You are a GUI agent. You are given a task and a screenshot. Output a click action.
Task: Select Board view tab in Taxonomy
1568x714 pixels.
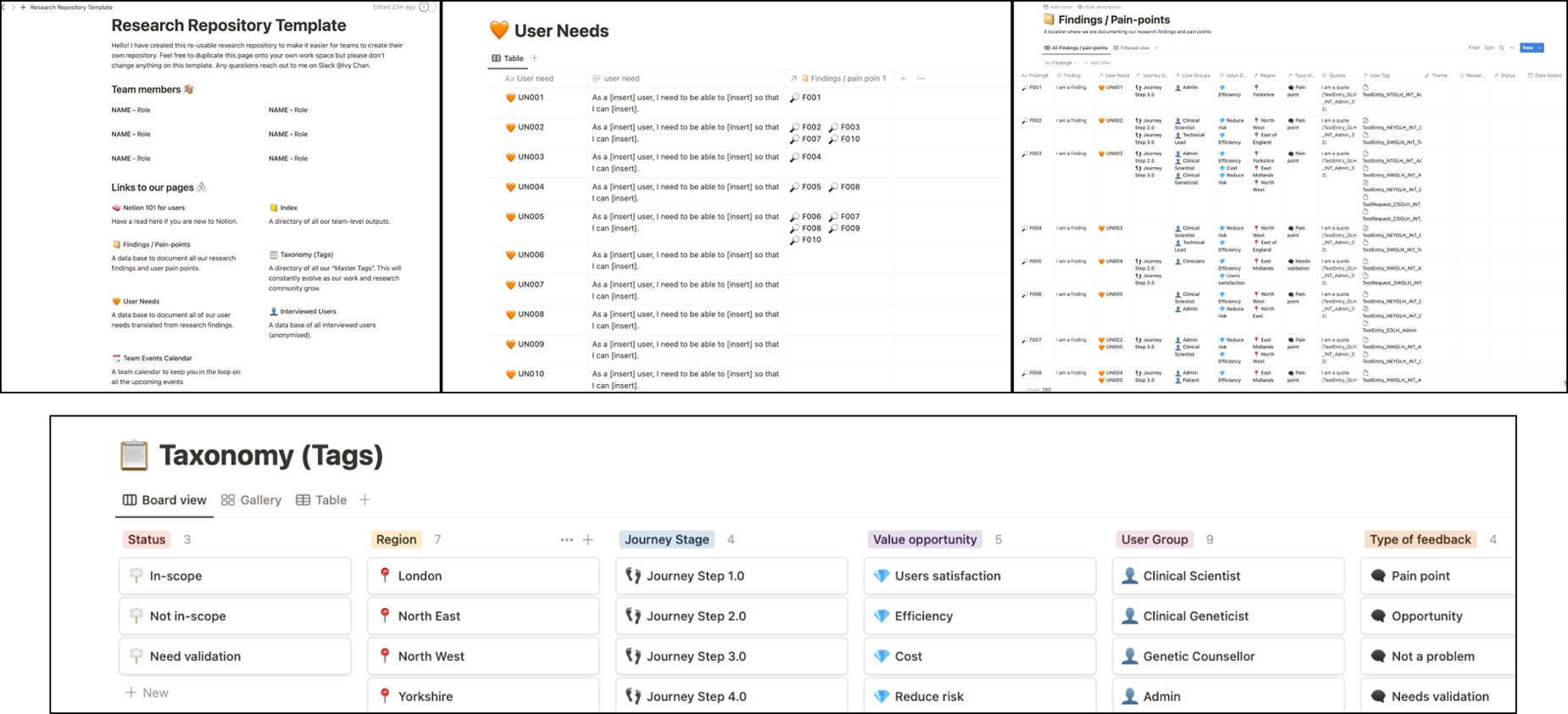coord(164,500)
